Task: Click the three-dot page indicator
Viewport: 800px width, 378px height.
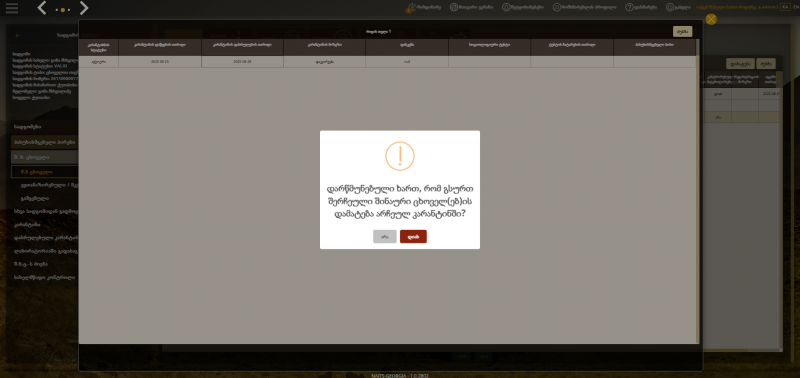Action: click(63, 10)
